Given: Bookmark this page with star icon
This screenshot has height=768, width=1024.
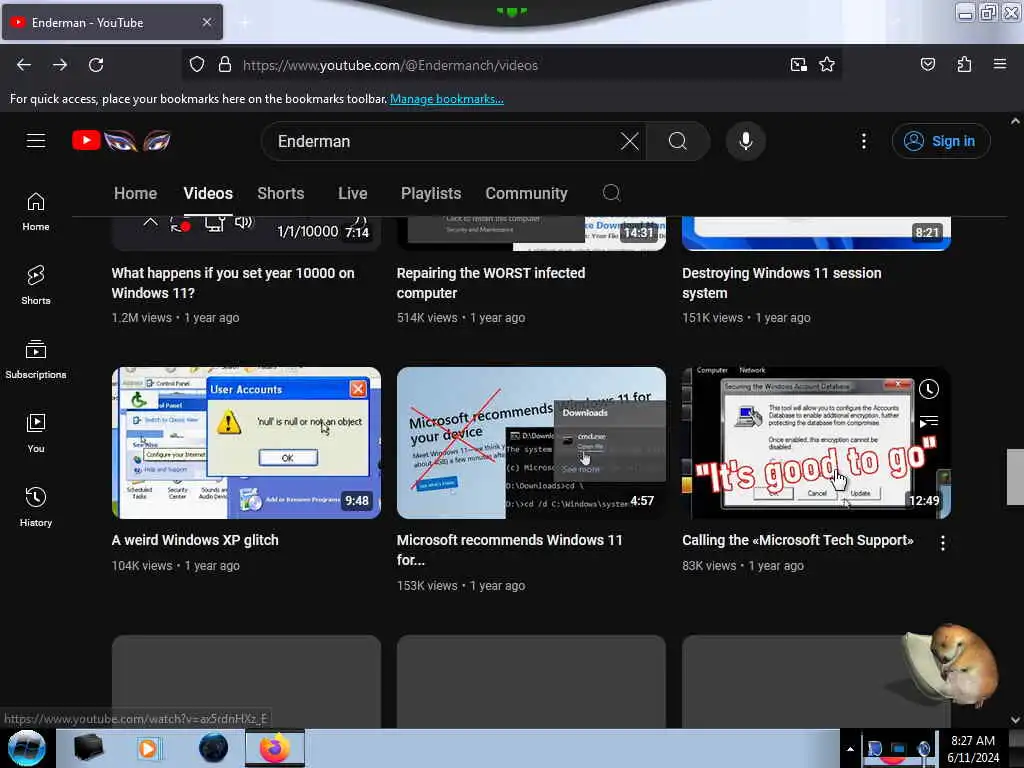Looking at the screenshot, I should (x=827, y=65).
